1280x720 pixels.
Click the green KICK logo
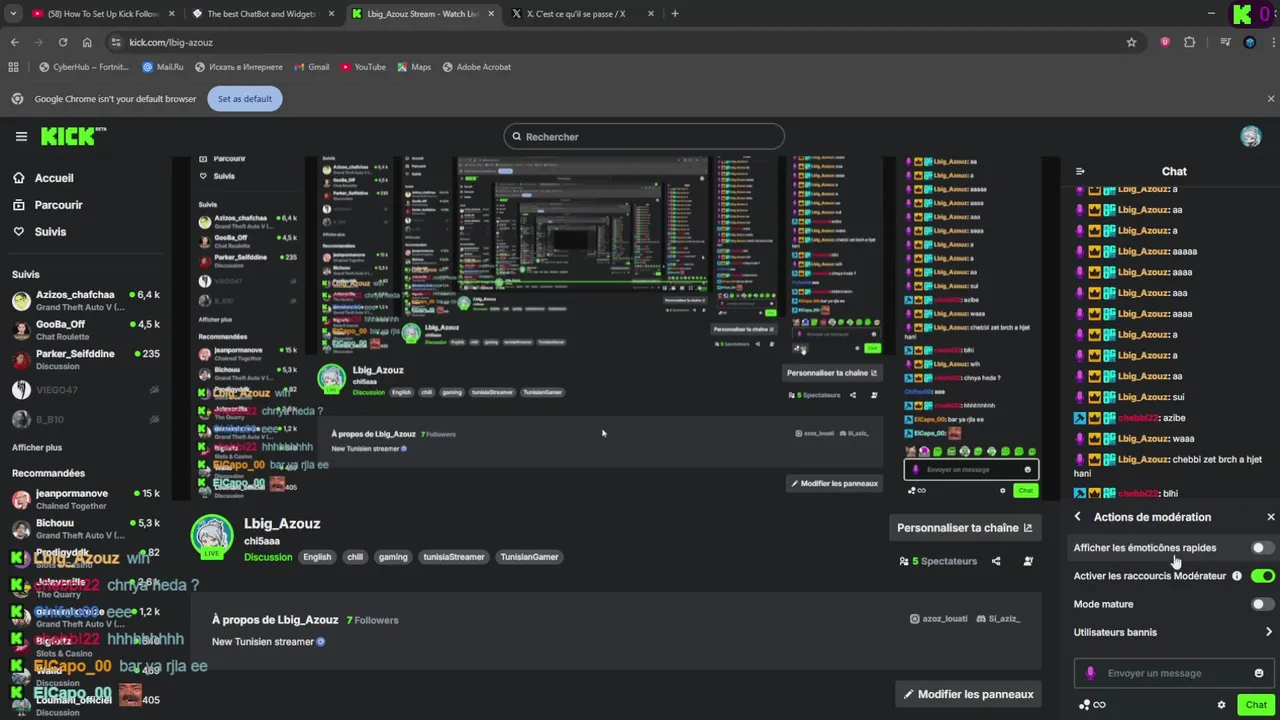(73, 136)
